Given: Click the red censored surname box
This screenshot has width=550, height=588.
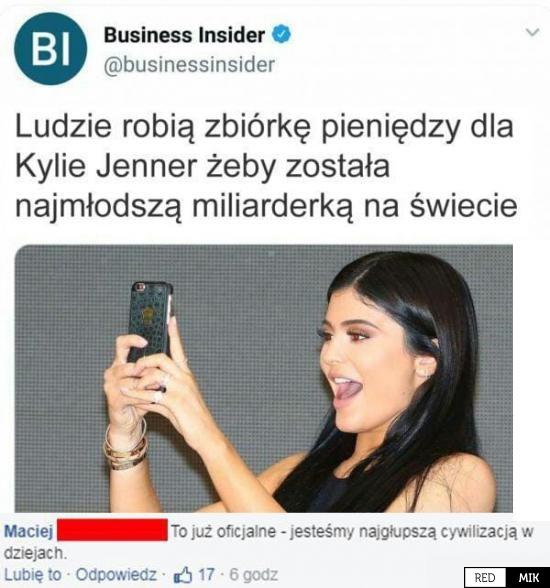Looking at the screenshot, I should click(x=112, y=530).
